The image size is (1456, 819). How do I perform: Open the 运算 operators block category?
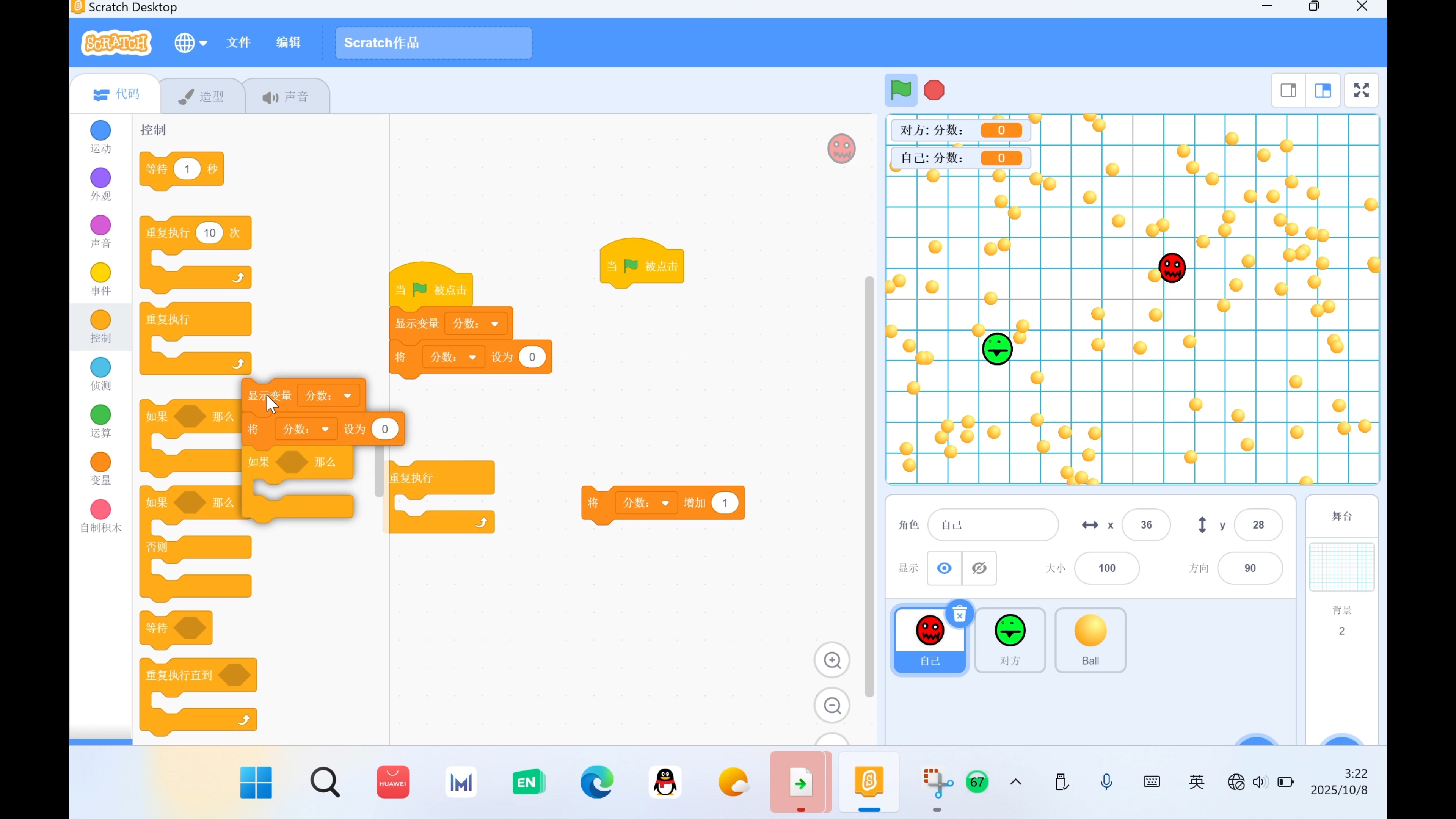coord(100,422)
